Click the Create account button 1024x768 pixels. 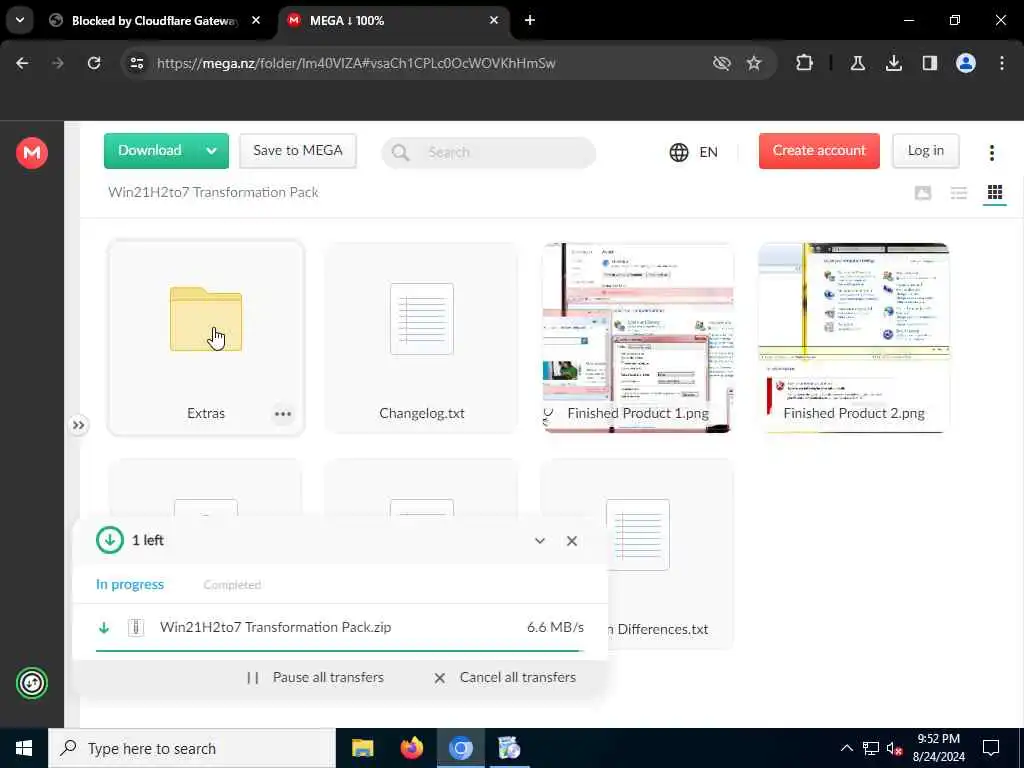pyautogui.click(x=819, y=151)
